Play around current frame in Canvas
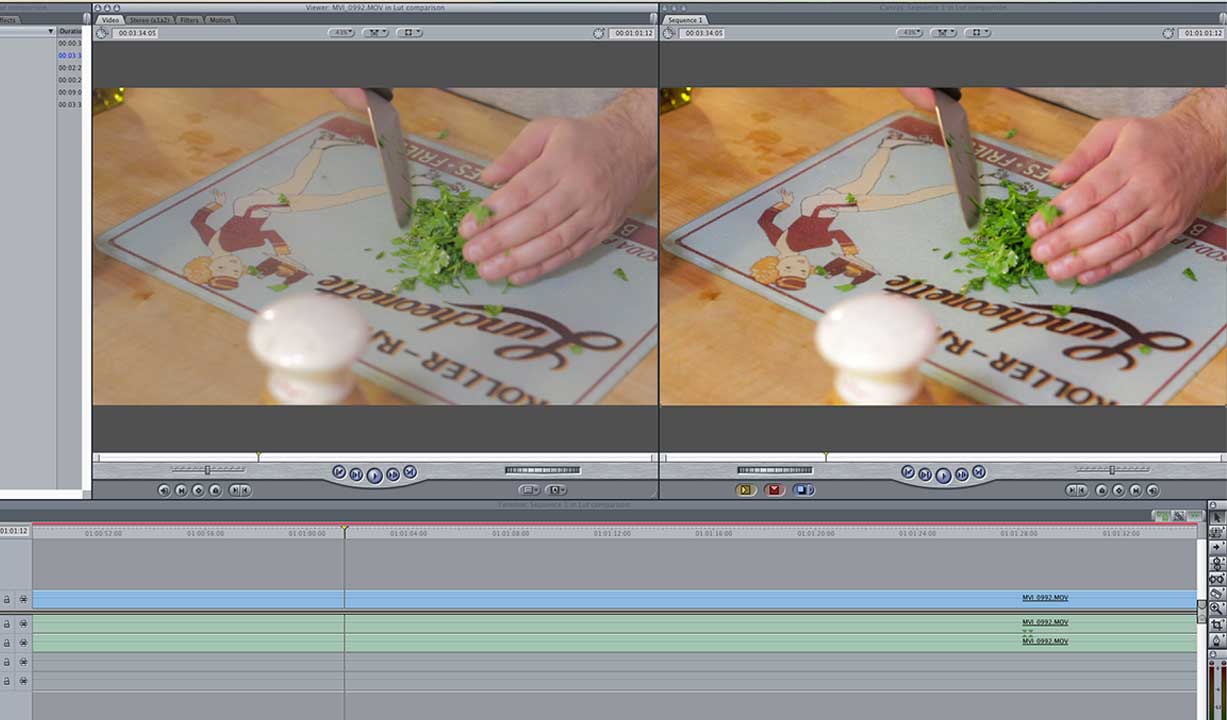 pyautogui.click(x=961, y=474)
